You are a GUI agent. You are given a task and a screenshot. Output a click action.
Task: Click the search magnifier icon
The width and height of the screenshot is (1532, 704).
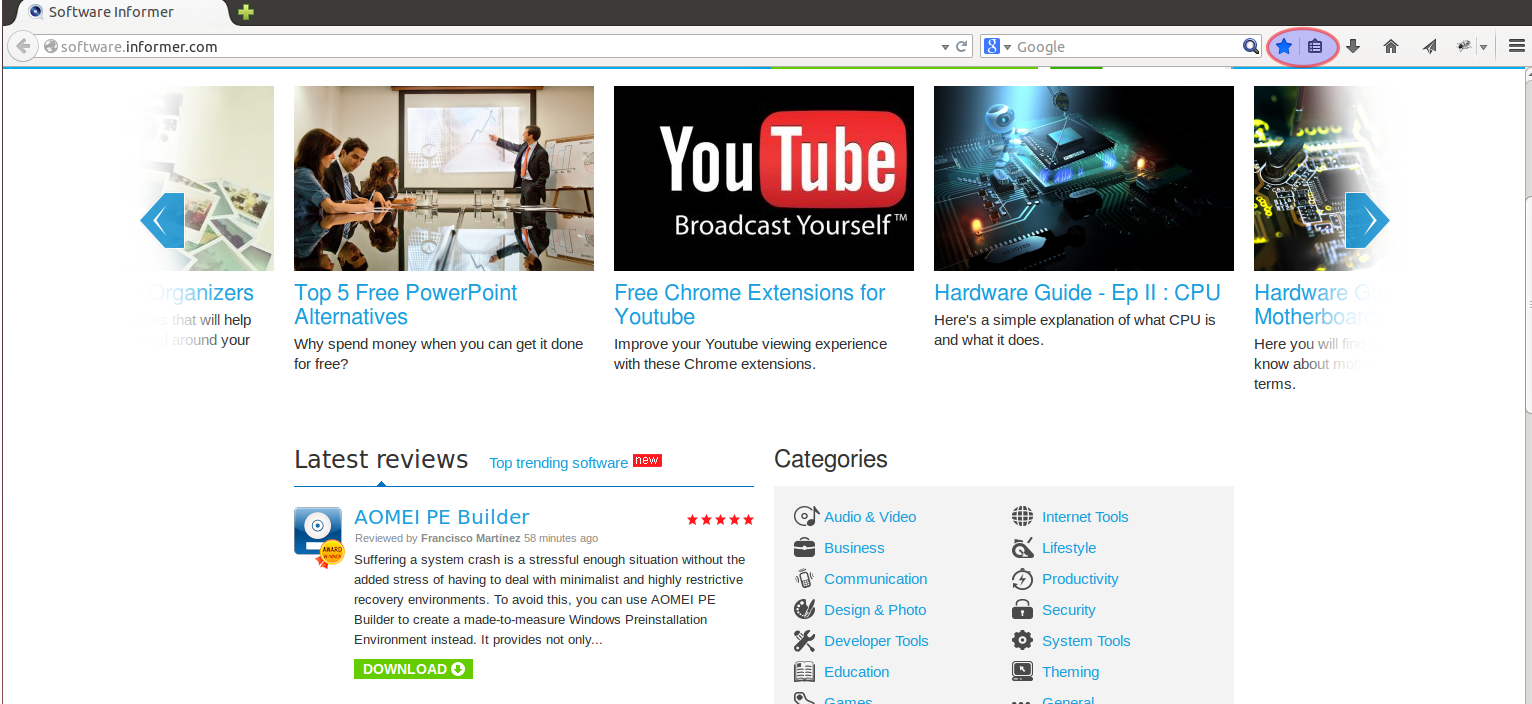(1251, 46)
